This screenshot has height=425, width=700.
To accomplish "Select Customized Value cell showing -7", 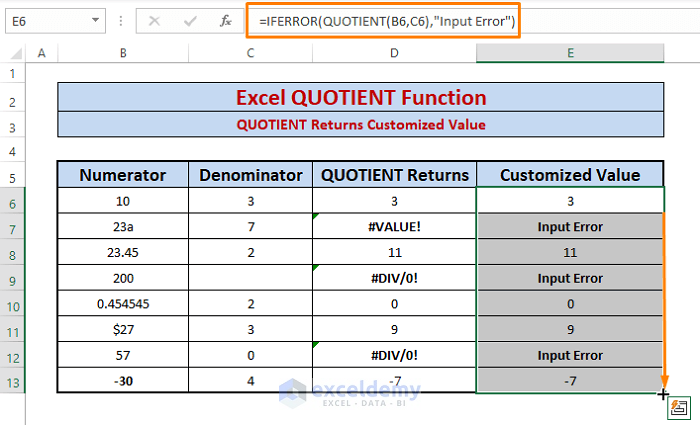I will (x=570, y=381).
